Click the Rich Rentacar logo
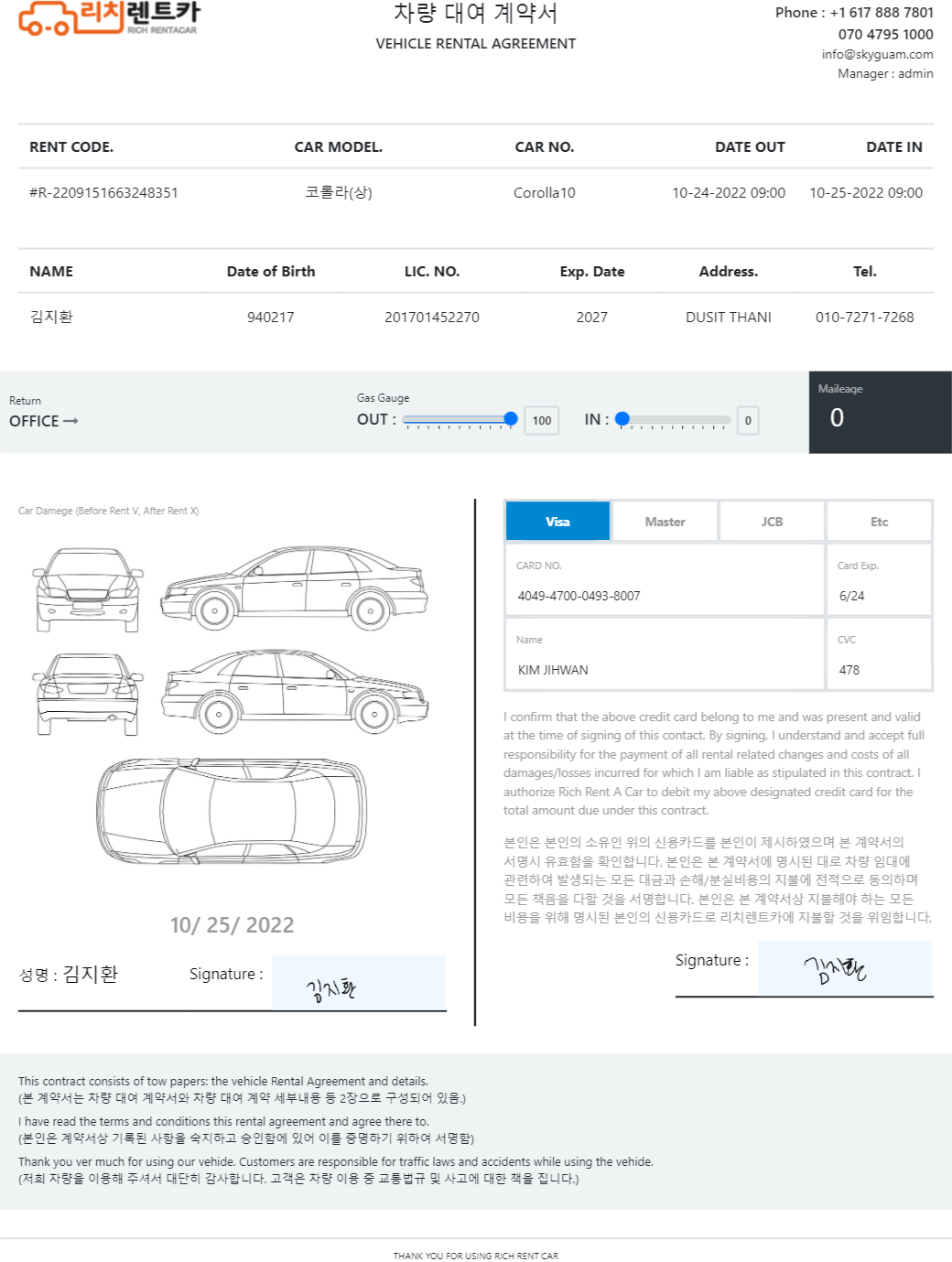 [109, 18]
